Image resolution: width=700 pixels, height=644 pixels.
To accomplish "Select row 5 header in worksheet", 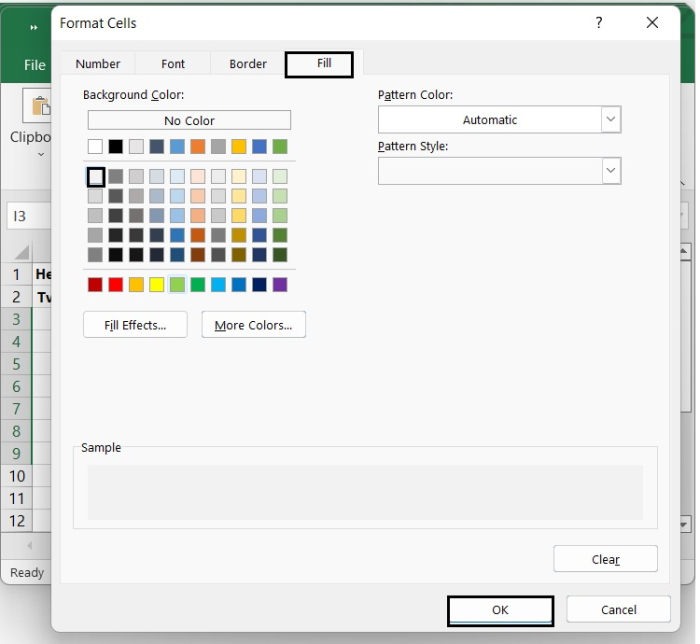I will 17,364.
